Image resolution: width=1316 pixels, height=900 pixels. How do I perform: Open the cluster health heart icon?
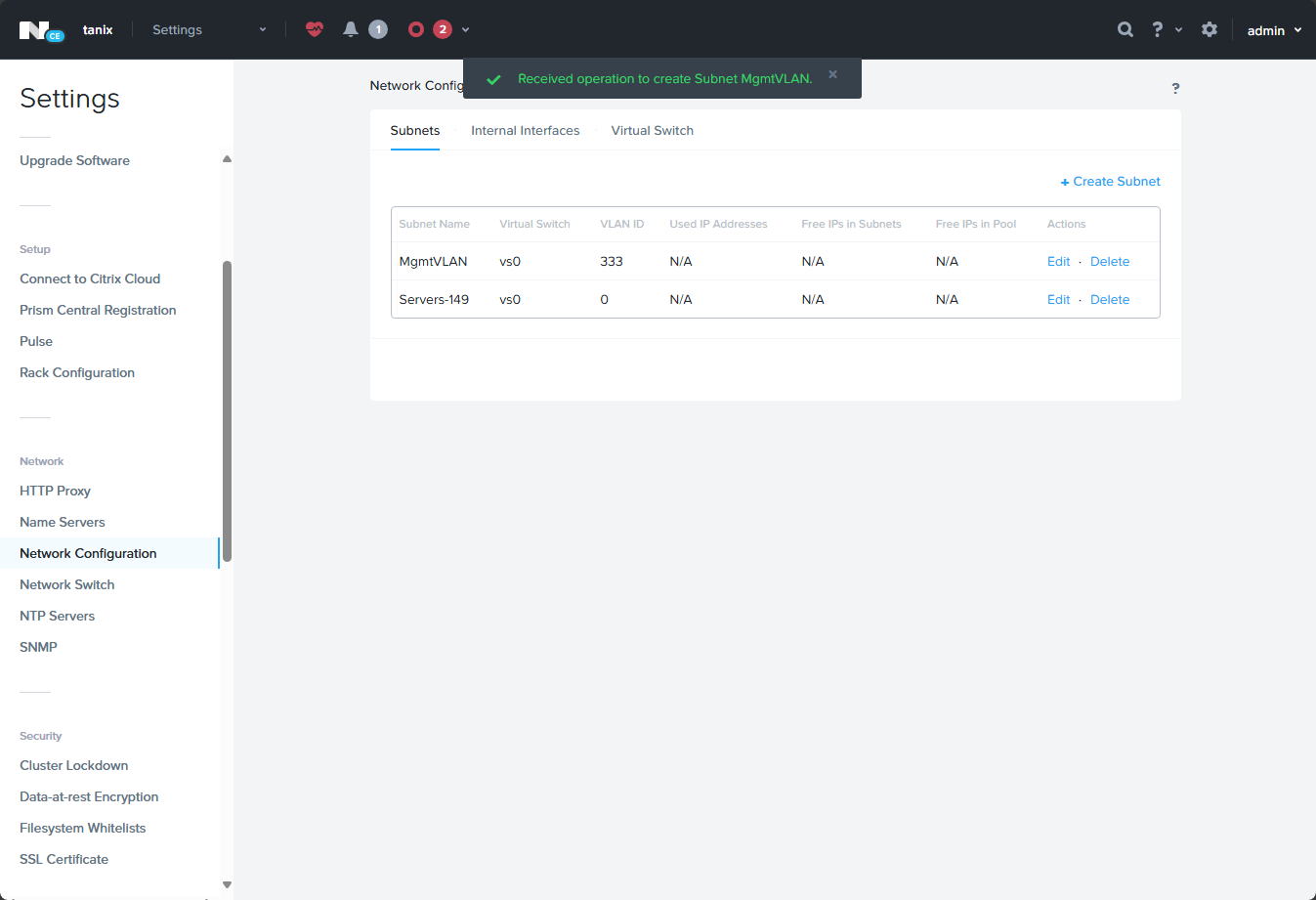314,29
